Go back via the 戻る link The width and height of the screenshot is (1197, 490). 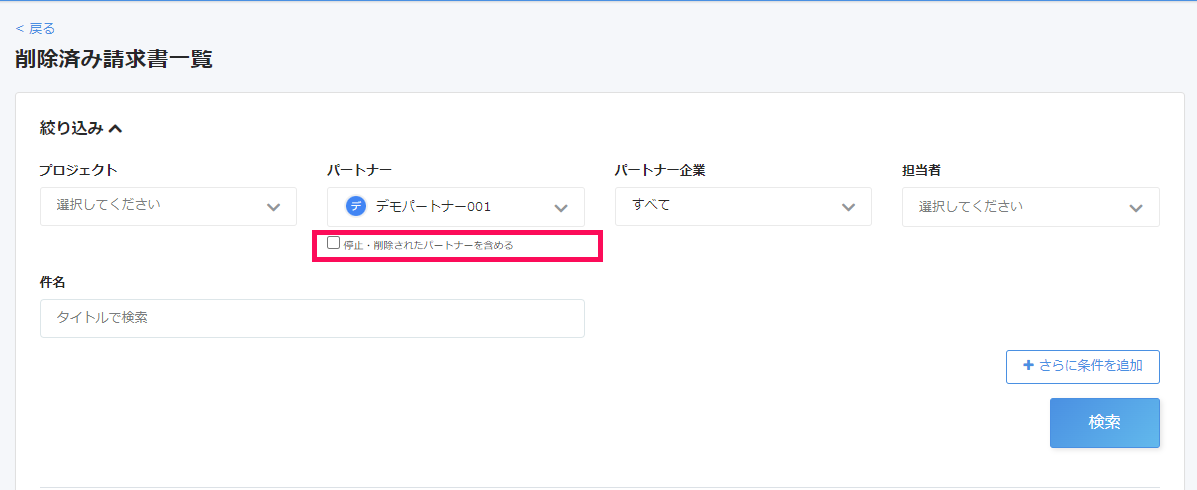(35, 29)
